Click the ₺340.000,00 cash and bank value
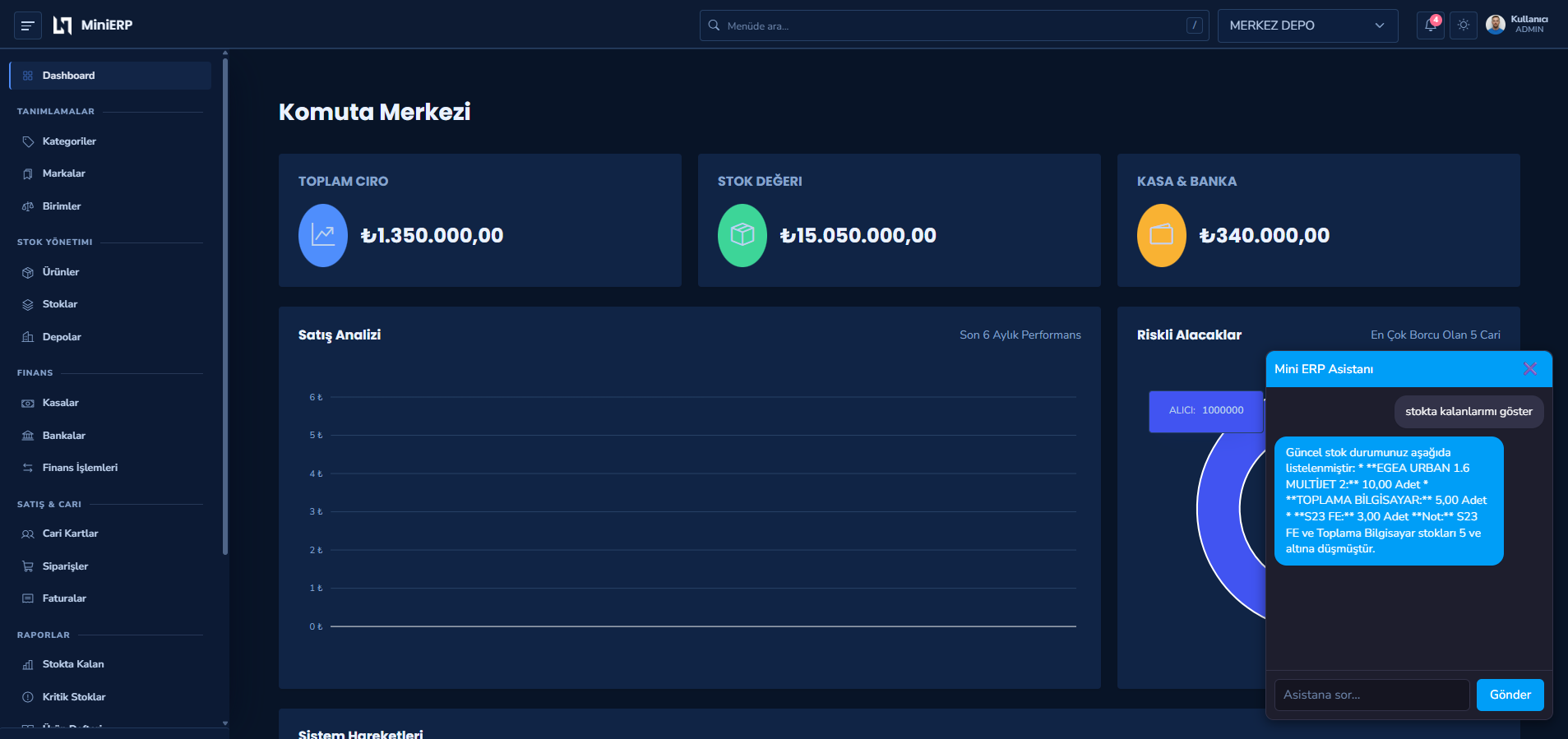The image size is (1568, 739). tap(1264, 236)
